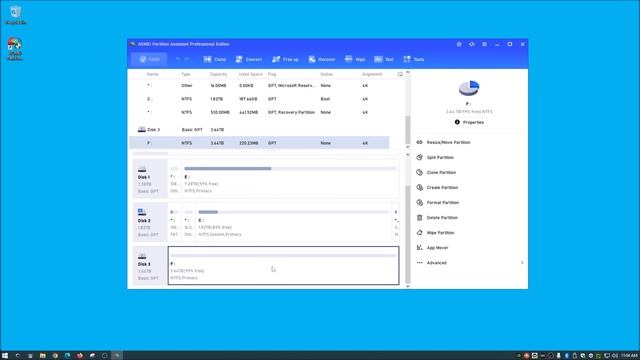Choose Wipe Partition in the side panel
The height and width of the screenshot is (360, 640).
coord(435,233)
